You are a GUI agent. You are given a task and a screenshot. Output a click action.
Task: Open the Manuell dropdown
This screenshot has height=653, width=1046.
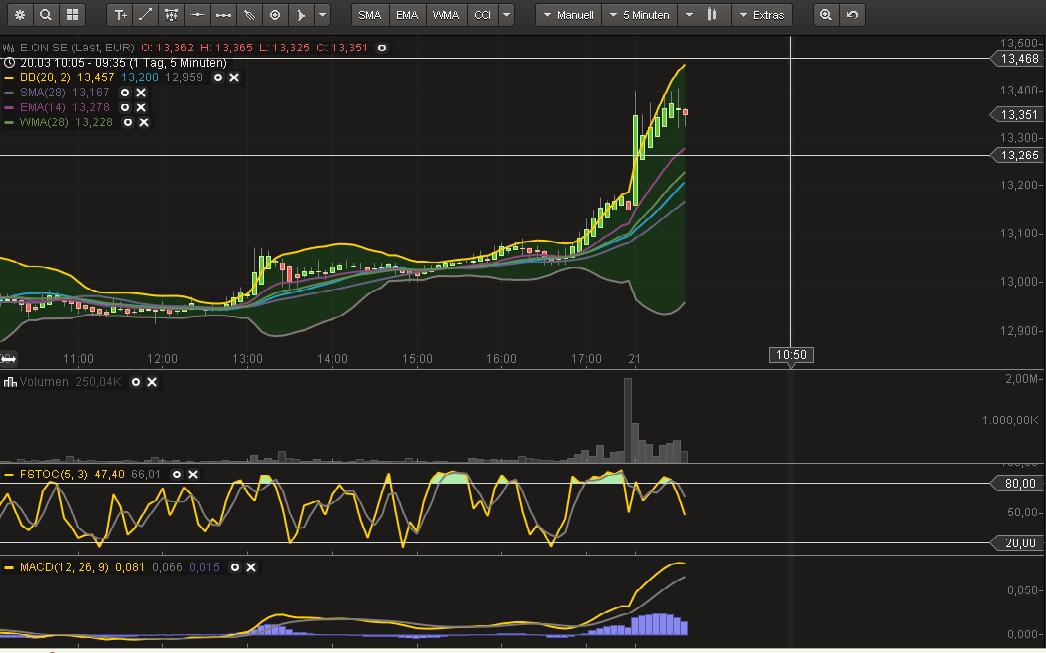[x=568, y=15]
